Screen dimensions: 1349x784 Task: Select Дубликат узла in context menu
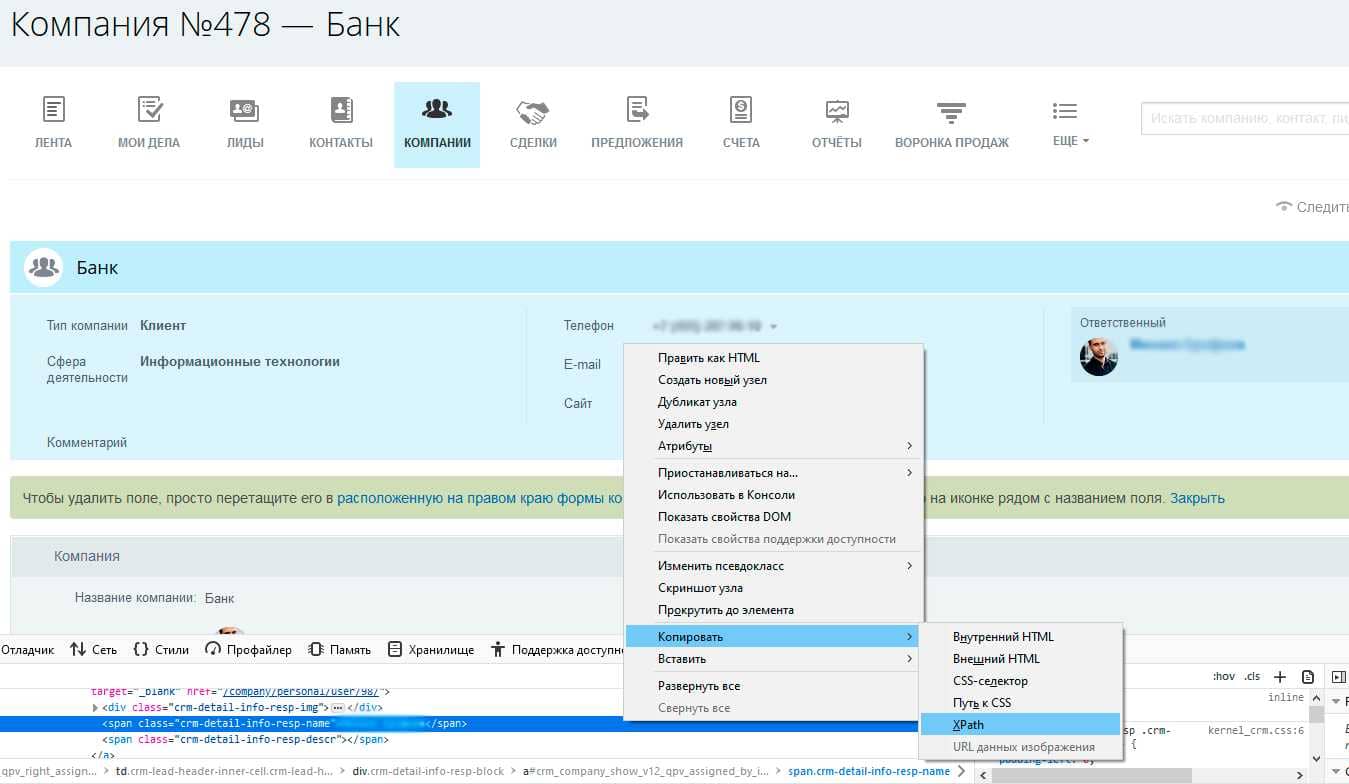coord(774,402)
